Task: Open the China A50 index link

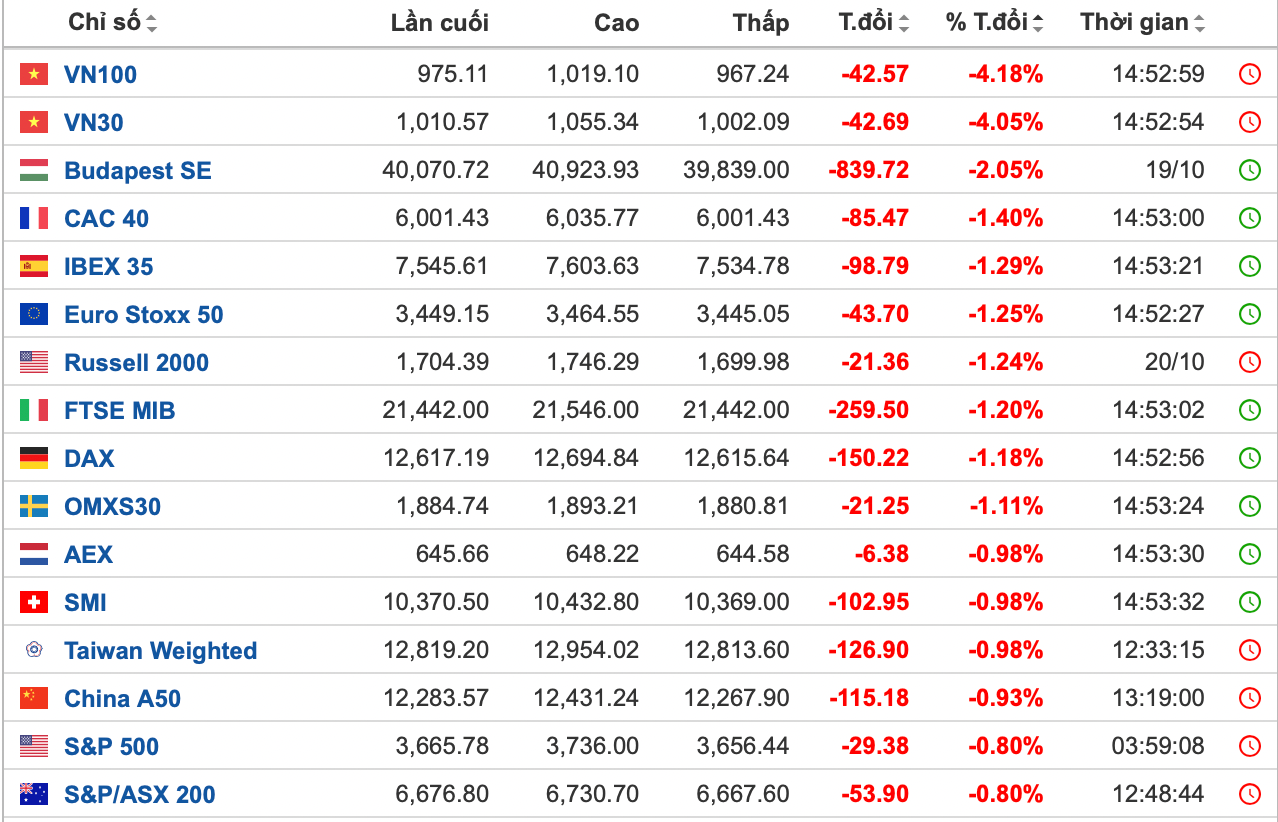Action: pos(122,699)
